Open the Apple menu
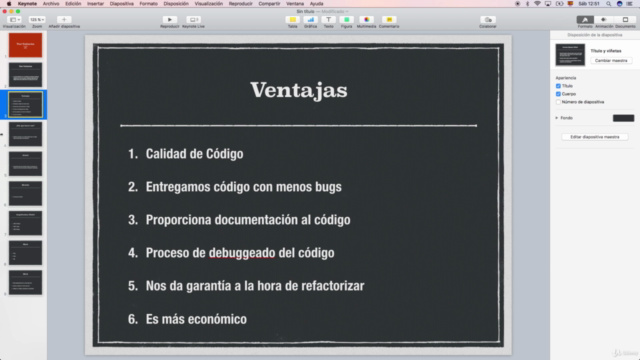 click(9, 4)
